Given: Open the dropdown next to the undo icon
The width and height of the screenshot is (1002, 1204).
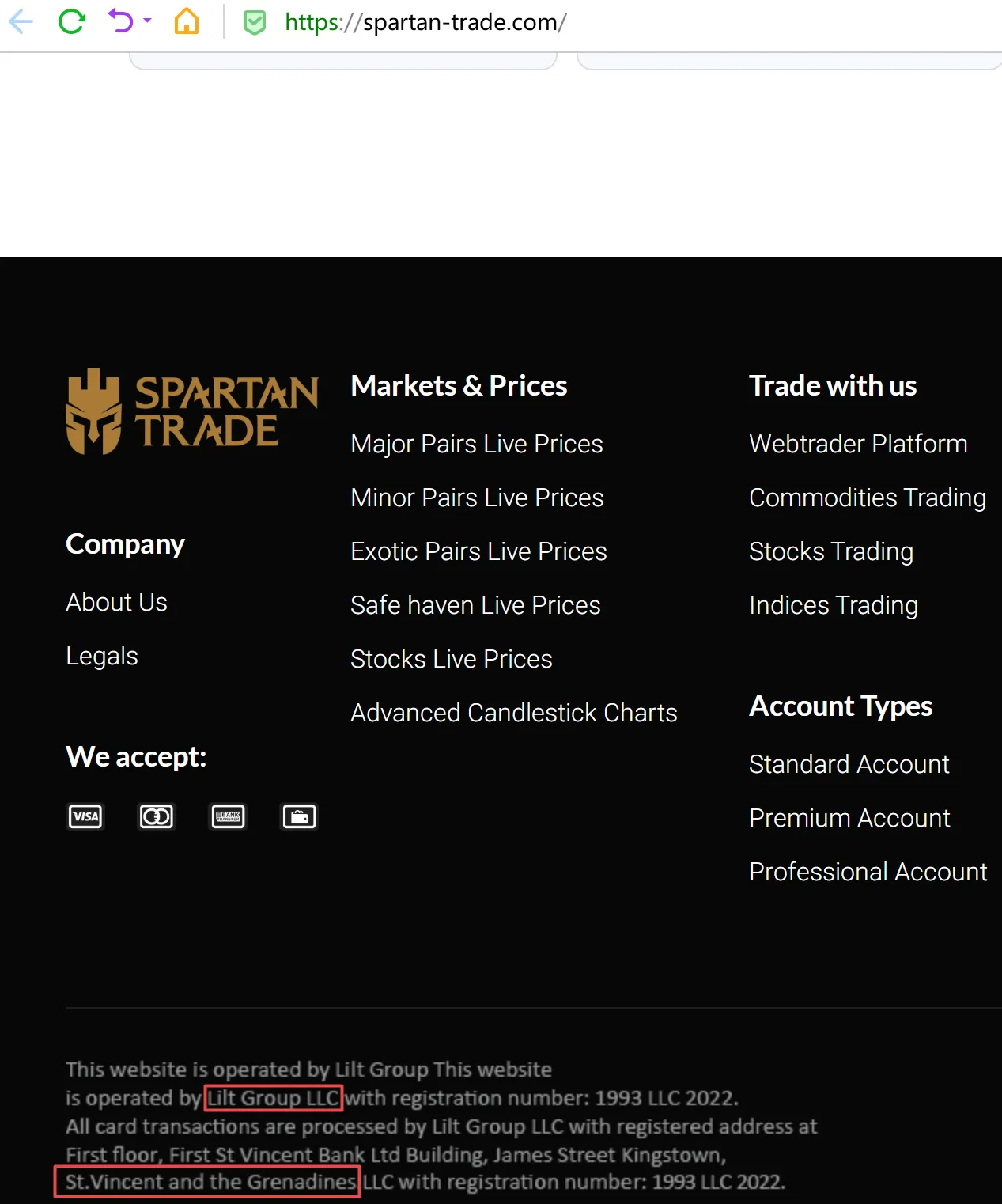Looking at the screenshot, I should point(147,21).
